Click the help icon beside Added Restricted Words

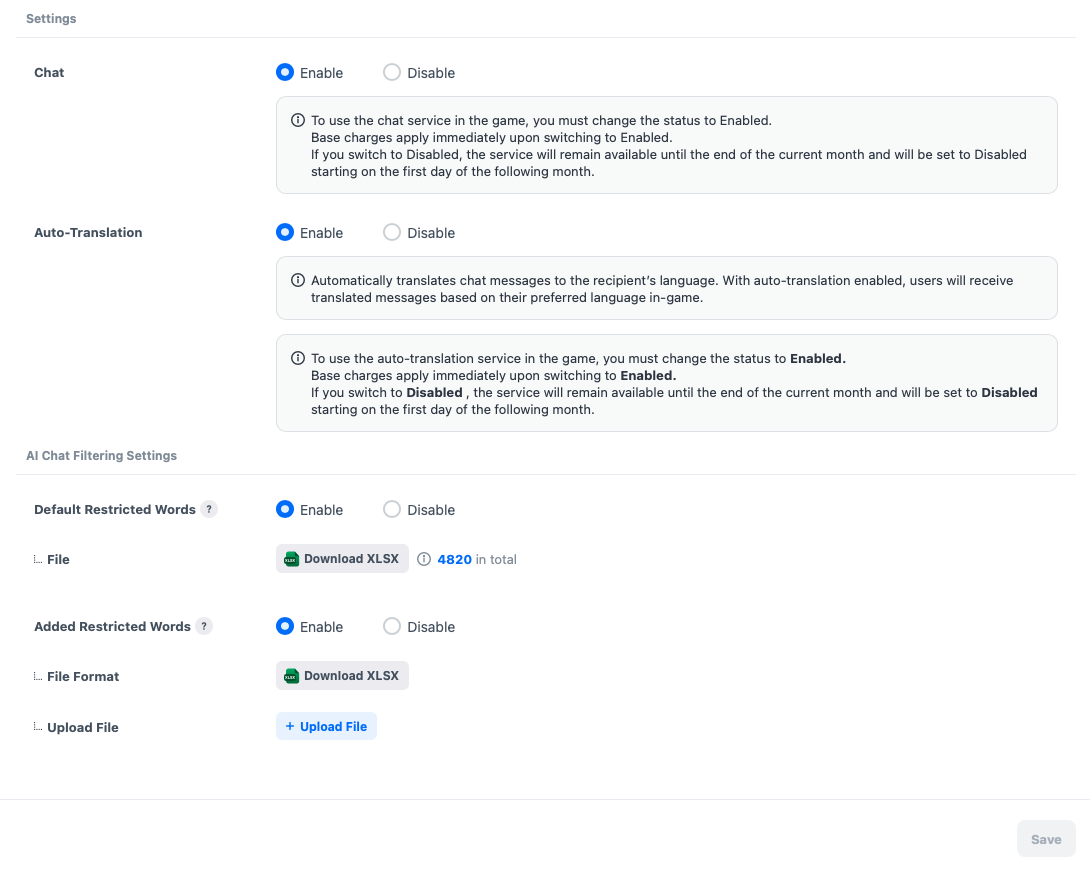tap(204, 626)
